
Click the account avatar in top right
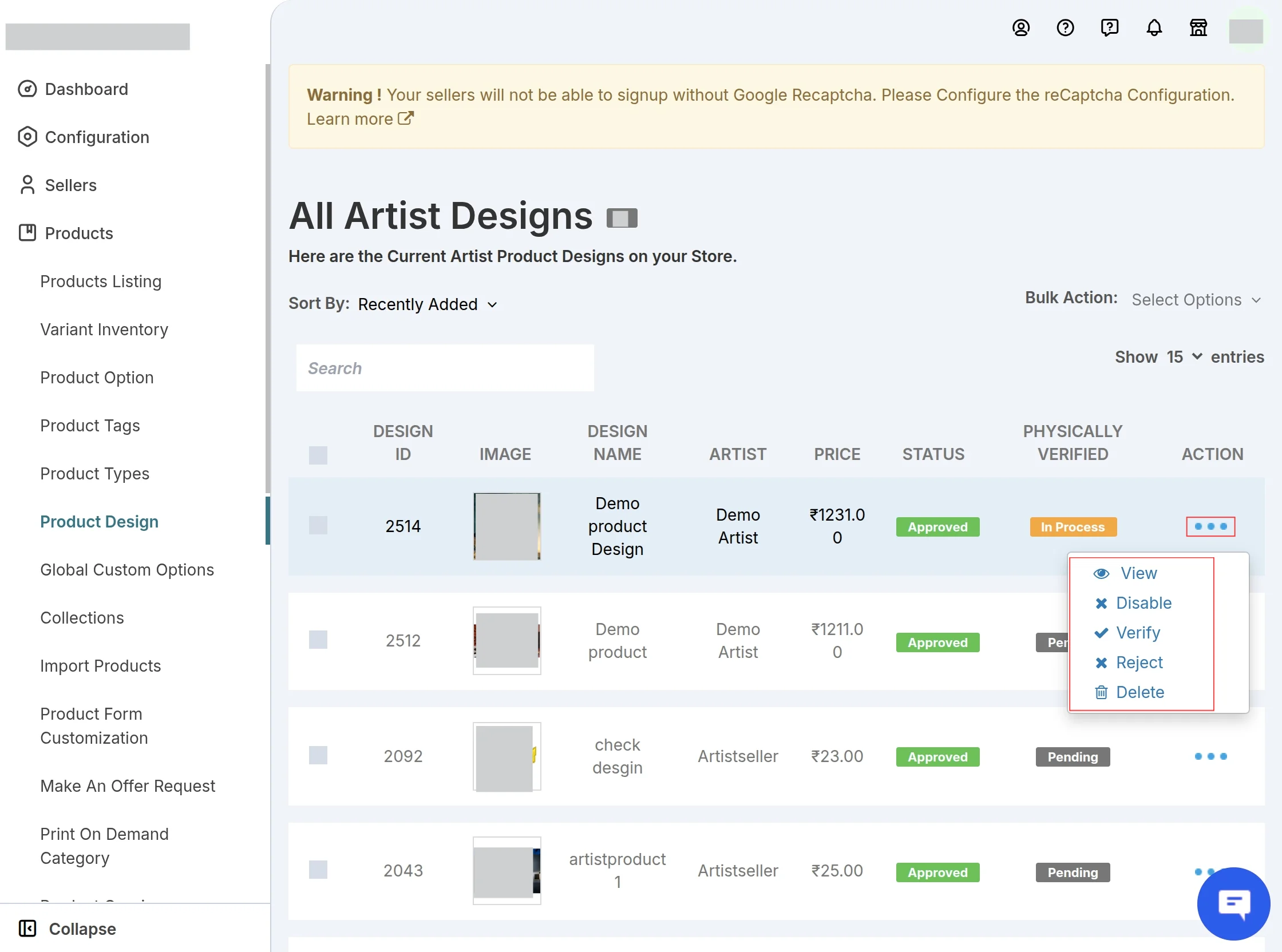click(x=1246, y=30)
